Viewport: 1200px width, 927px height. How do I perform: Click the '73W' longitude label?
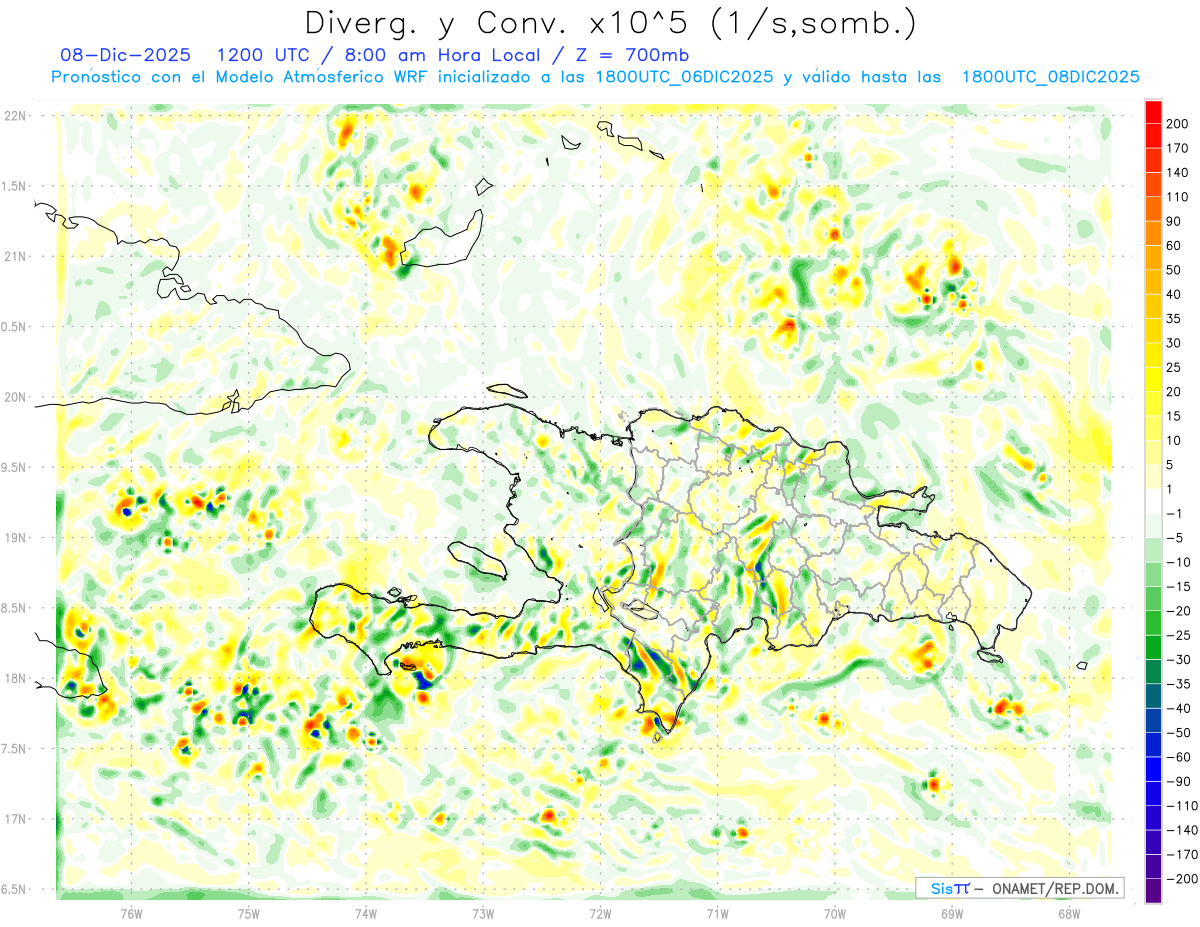pos(483,913)
